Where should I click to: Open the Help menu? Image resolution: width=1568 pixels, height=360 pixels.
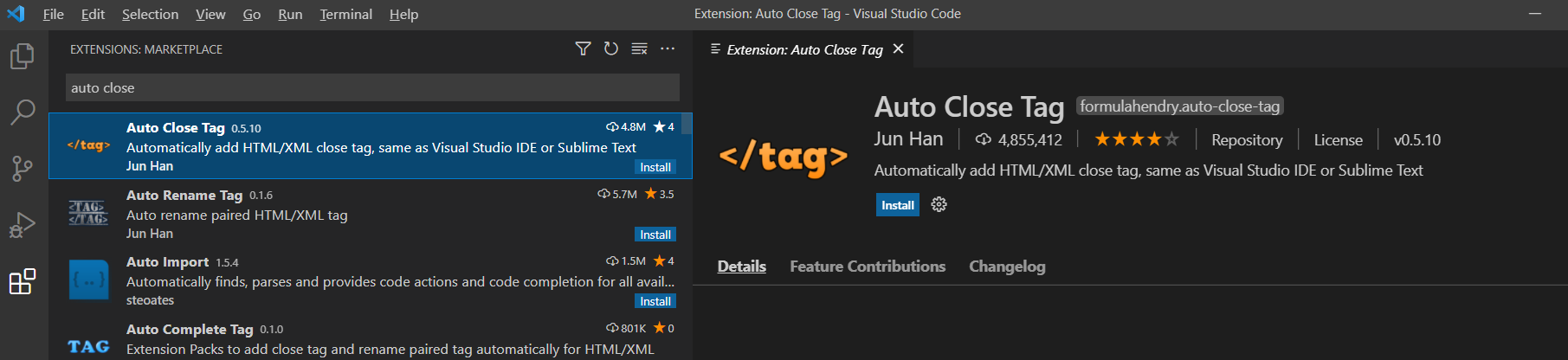tap(403, 14)
